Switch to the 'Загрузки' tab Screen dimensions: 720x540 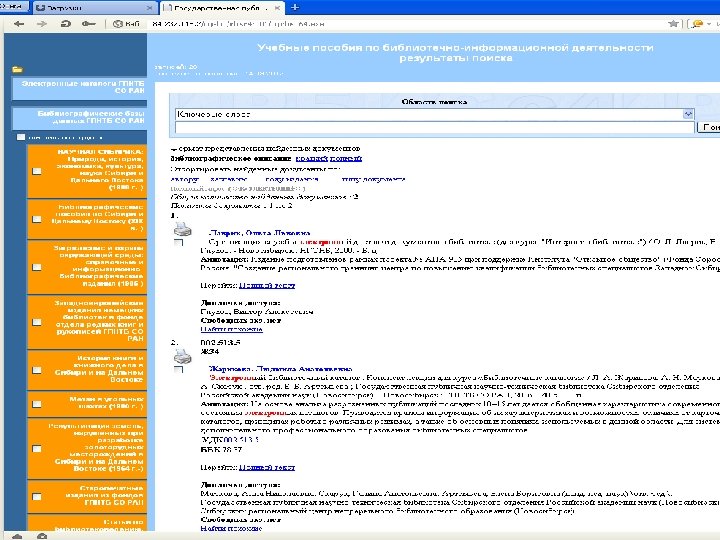(94, 8)
